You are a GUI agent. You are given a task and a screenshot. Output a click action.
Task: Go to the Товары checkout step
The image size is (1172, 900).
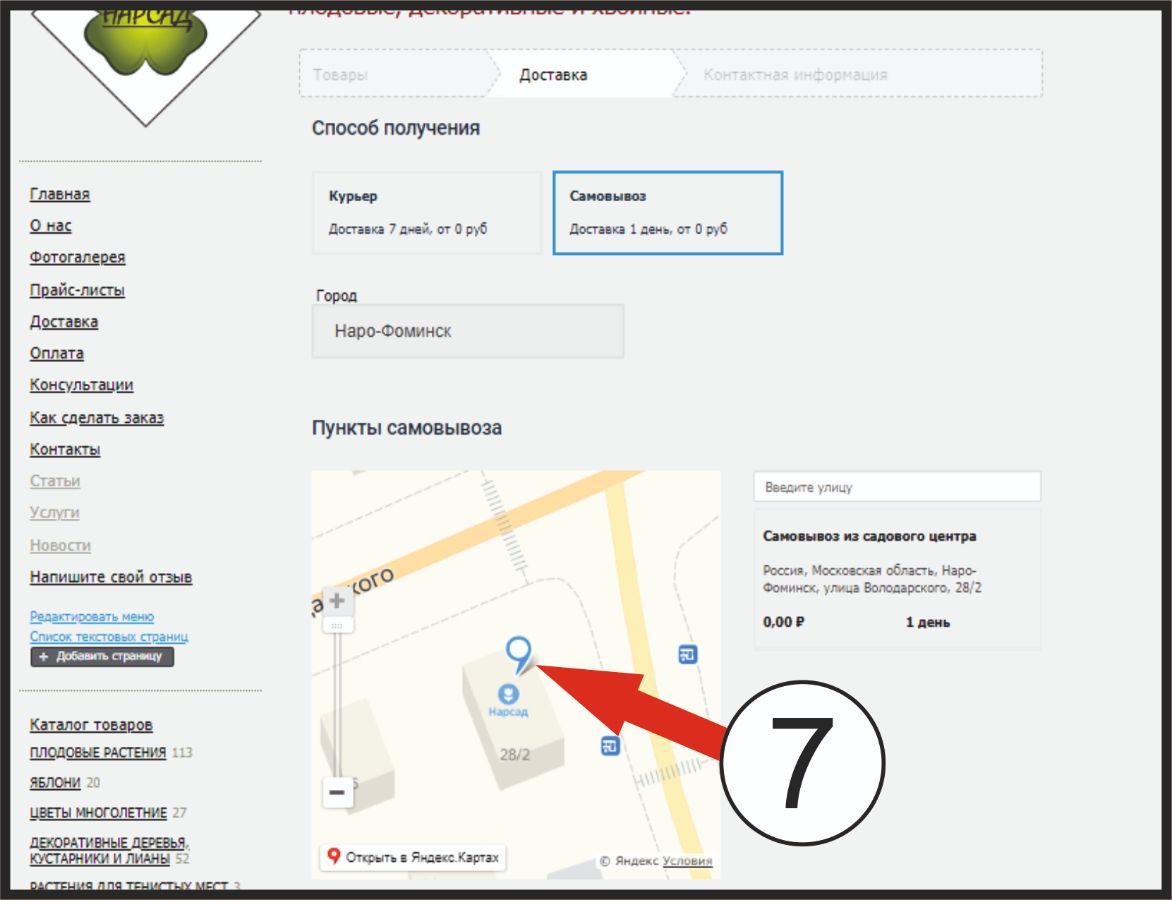(x=341, y=75)
